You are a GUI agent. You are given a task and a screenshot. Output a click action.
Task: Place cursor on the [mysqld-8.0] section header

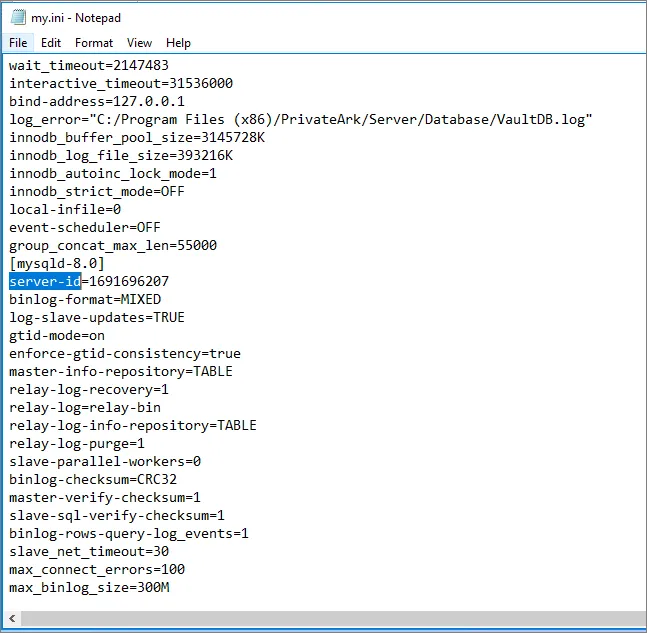(57, 263)
